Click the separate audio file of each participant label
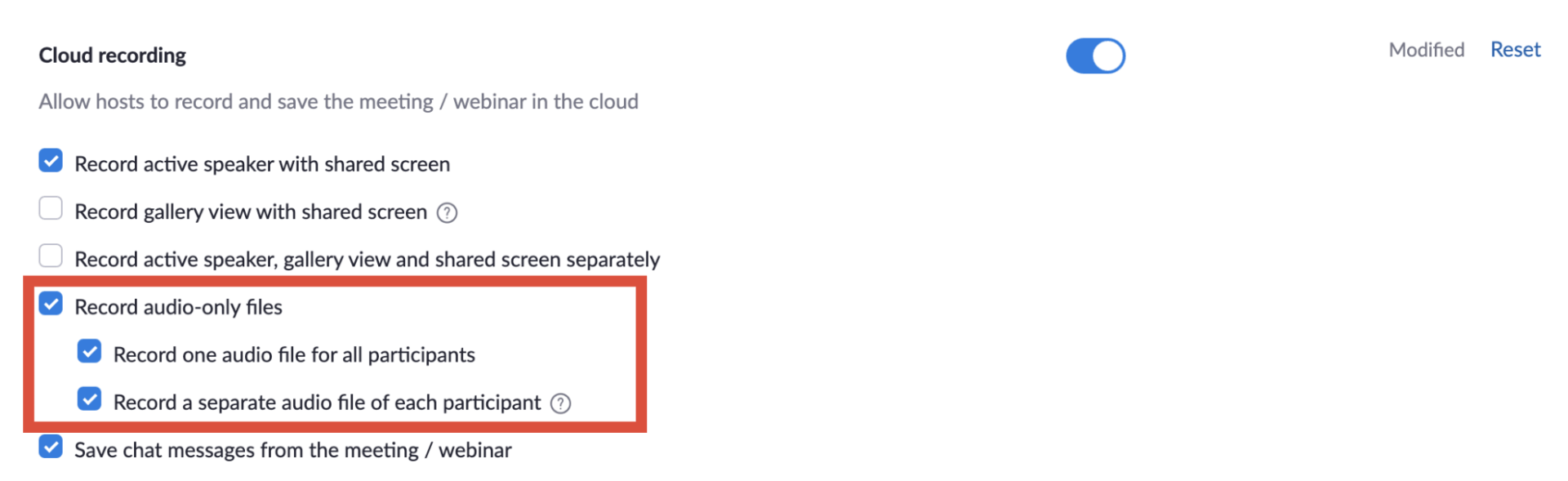 pyautogui.click(x=327, y=403)
